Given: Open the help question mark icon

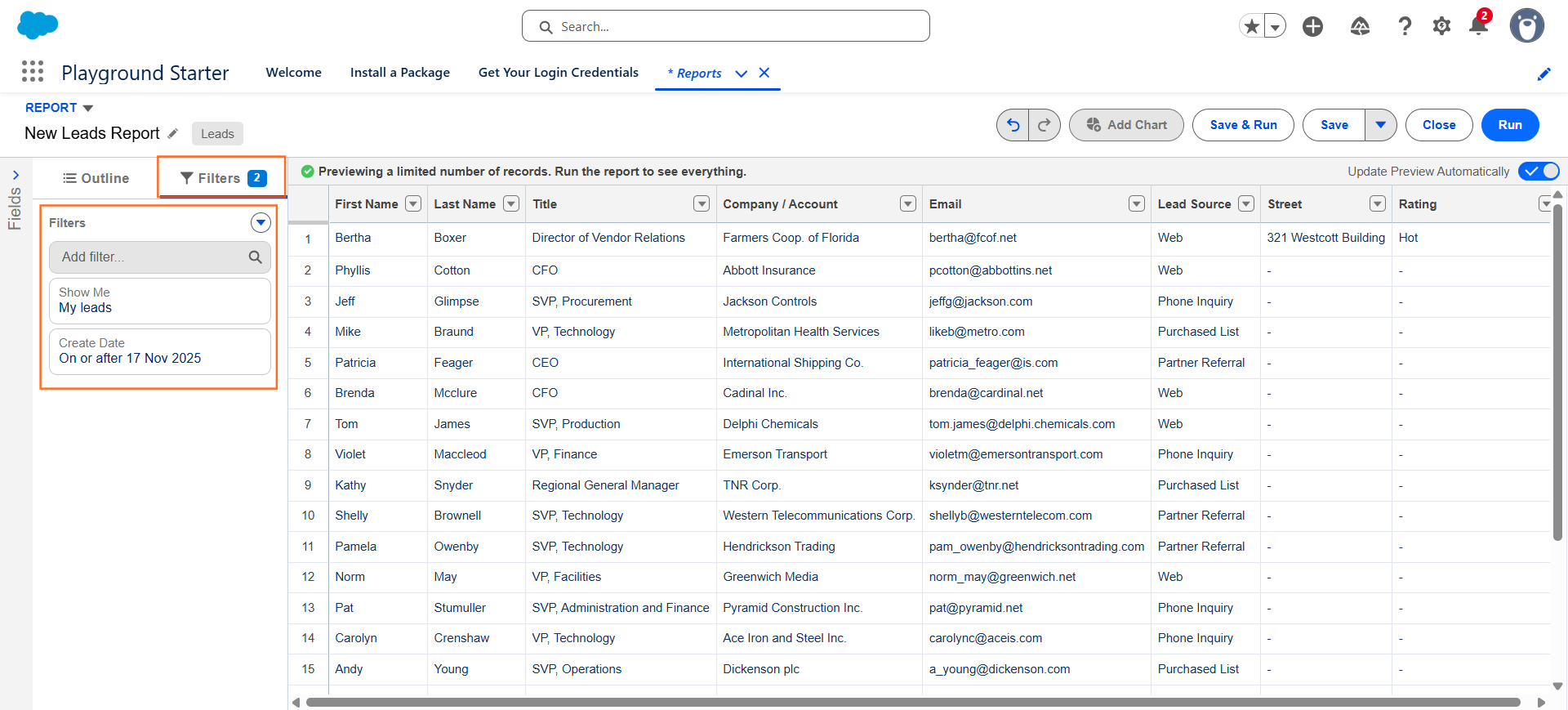Looking at the screenshot, I should [1405, 26].
